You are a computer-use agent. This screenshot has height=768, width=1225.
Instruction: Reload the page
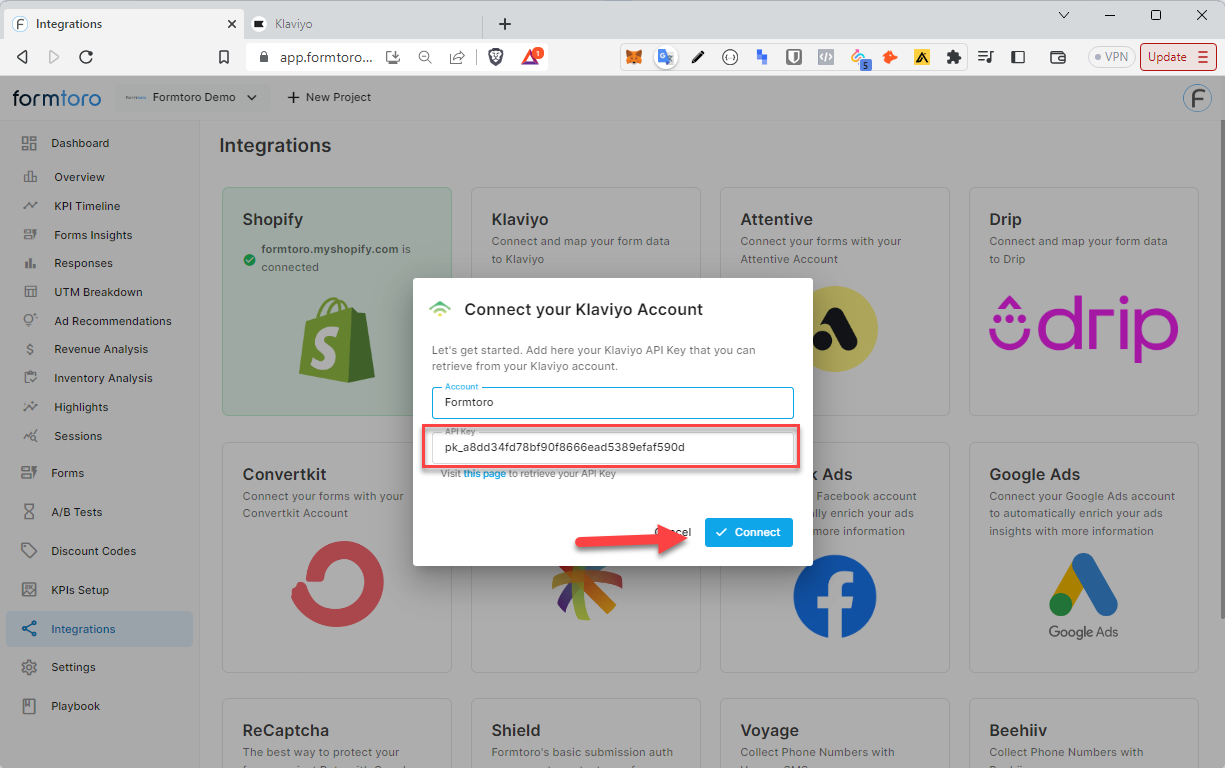pos(85,57)
